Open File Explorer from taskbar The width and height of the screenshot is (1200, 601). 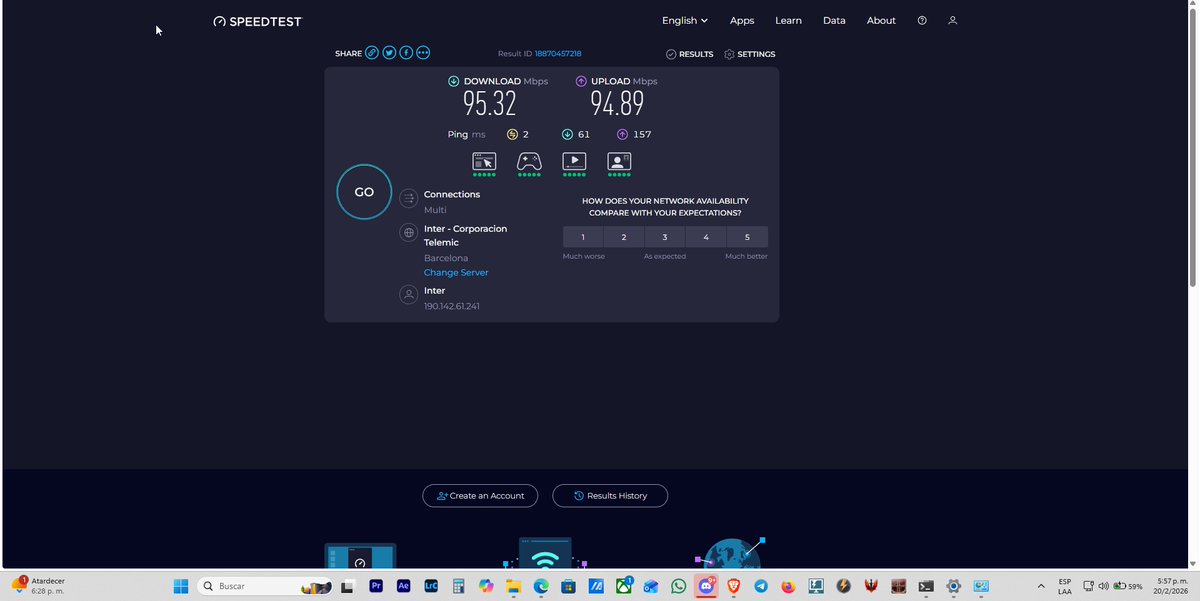514,586
